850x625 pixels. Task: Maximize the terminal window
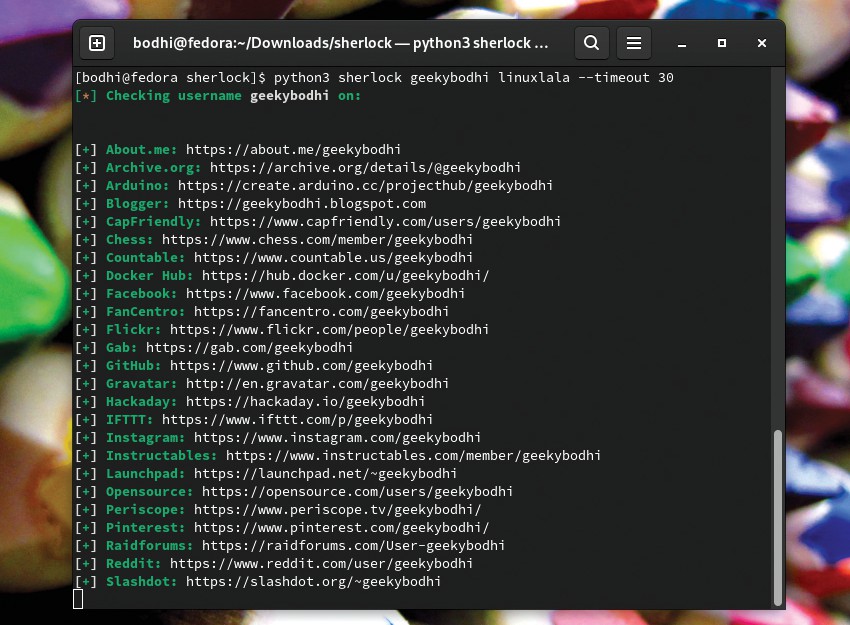(722, 43)
